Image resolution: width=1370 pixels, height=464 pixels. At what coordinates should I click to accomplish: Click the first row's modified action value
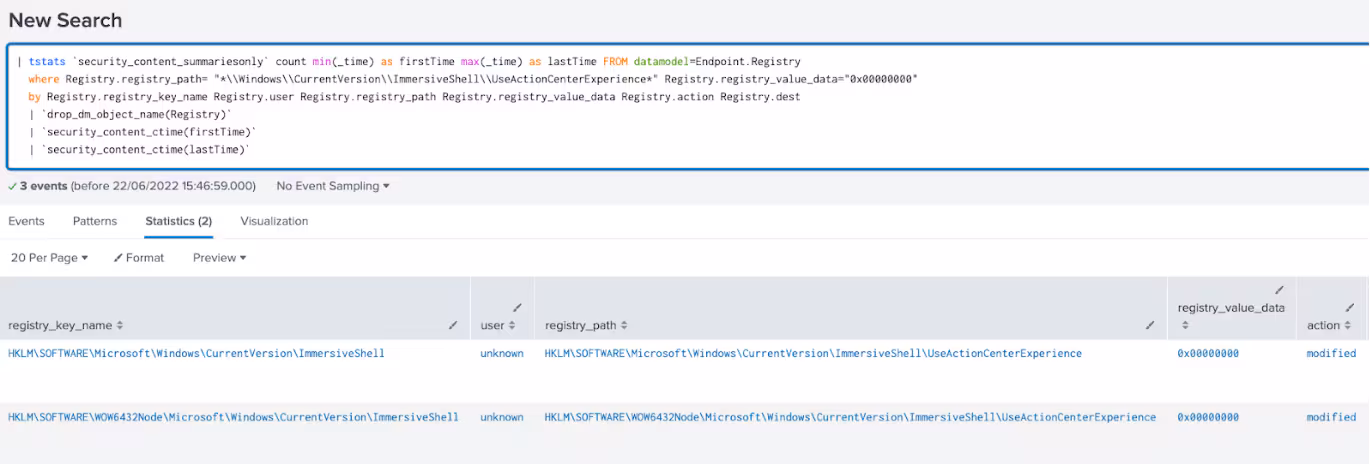(x=1331, y=353)
